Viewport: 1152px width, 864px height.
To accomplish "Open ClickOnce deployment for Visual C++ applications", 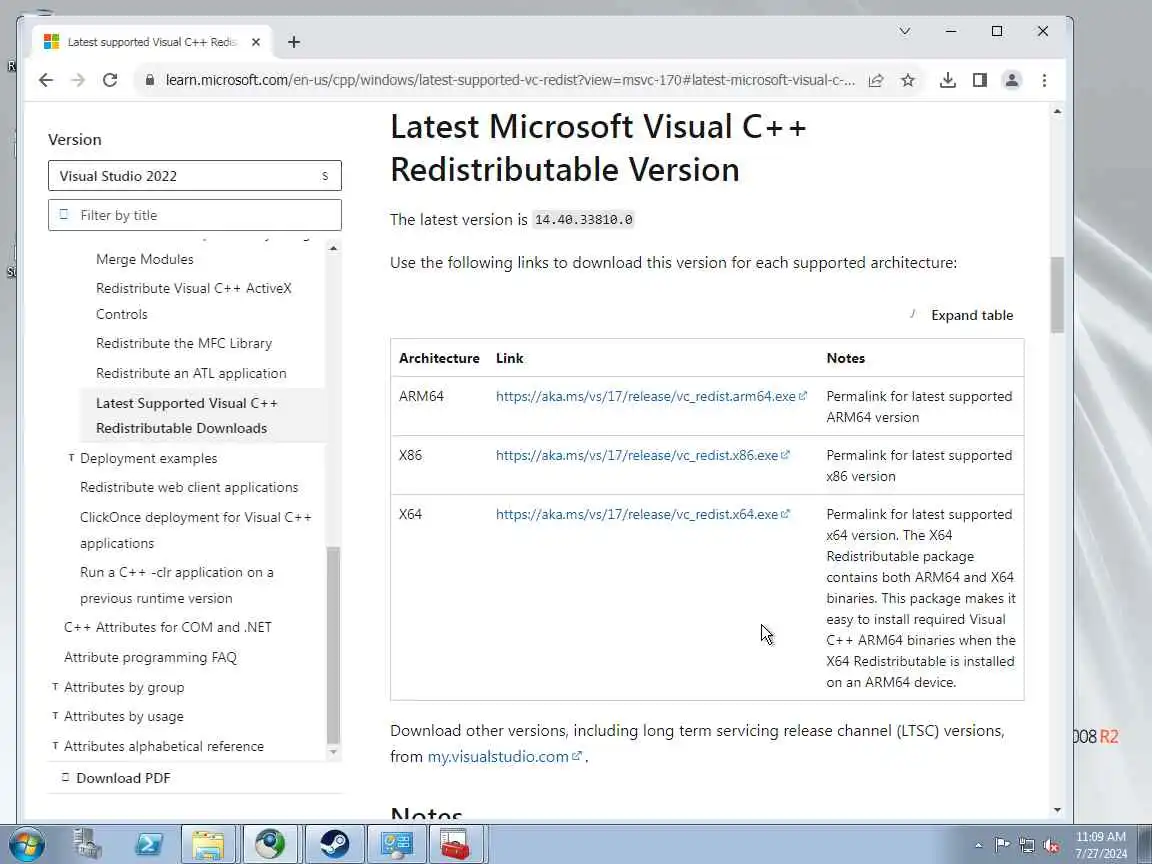I will [x=195, y=530].
